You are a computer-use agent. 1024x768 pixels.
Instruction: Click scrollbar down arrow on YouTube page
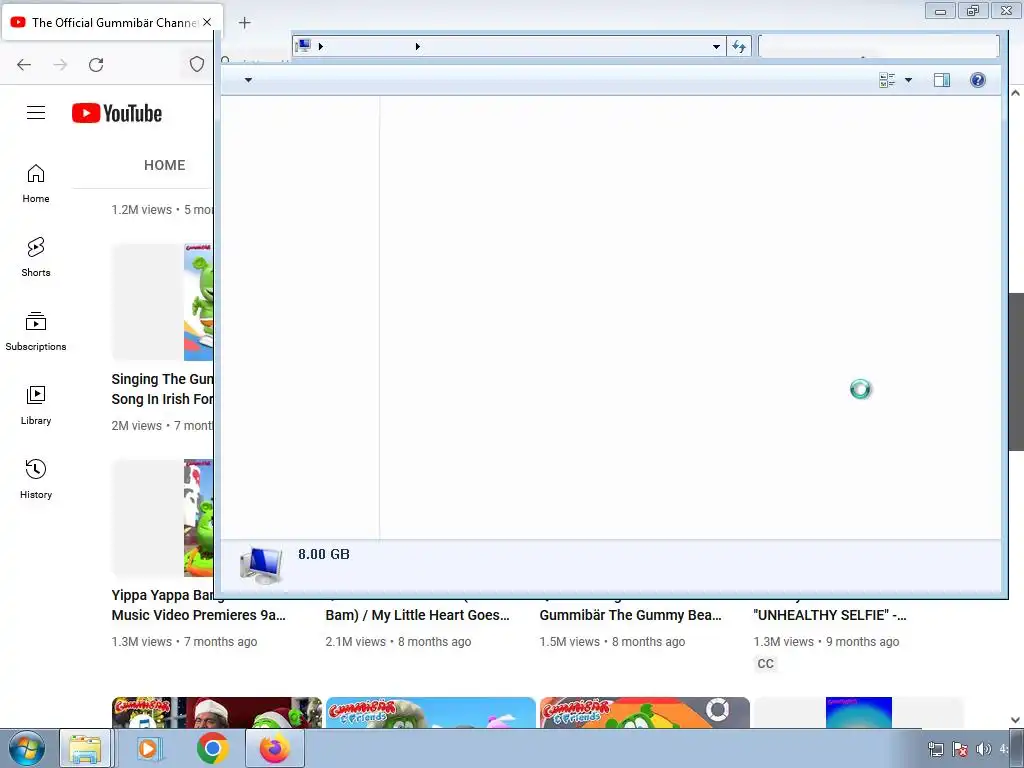1016,720
